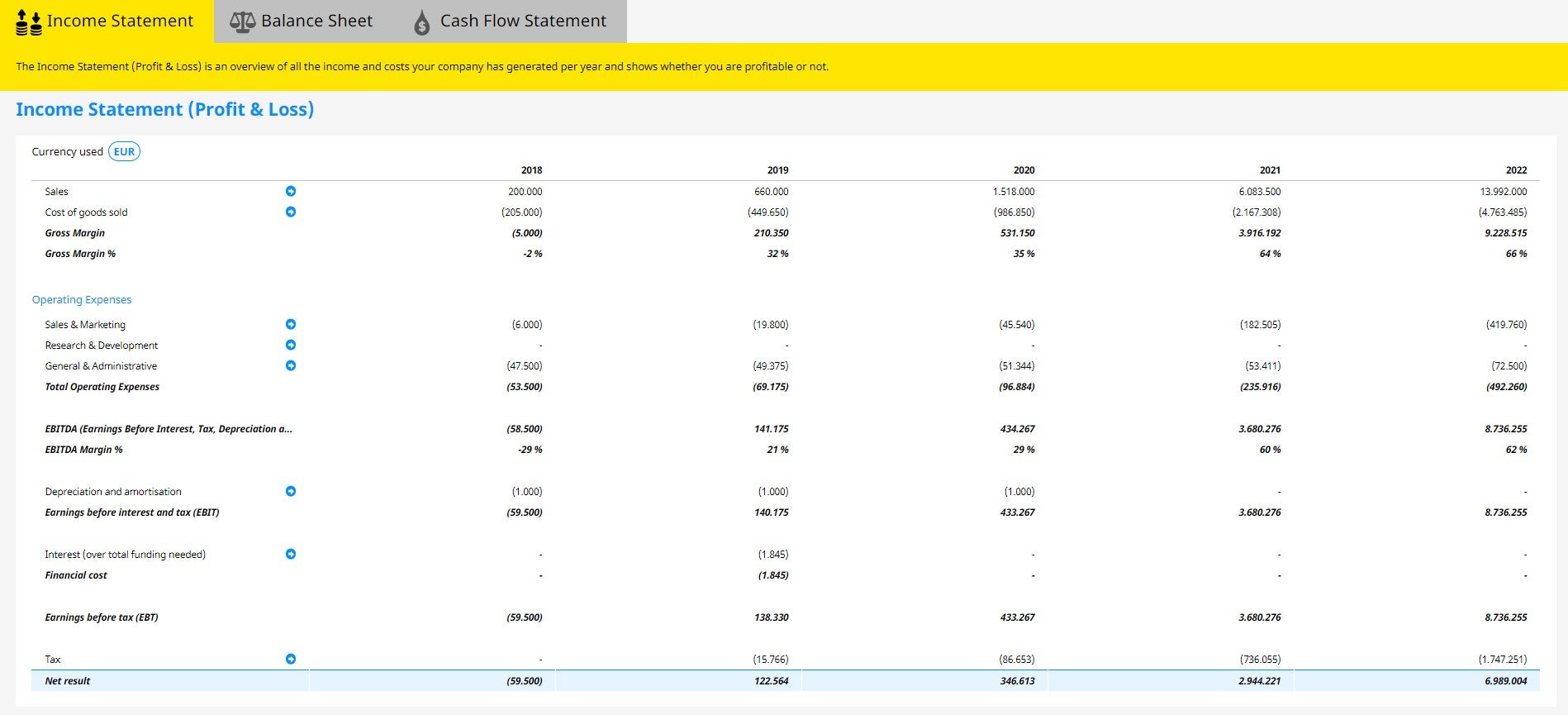
Task: Click Research & Development arrow icon
Action: point(291,345)
